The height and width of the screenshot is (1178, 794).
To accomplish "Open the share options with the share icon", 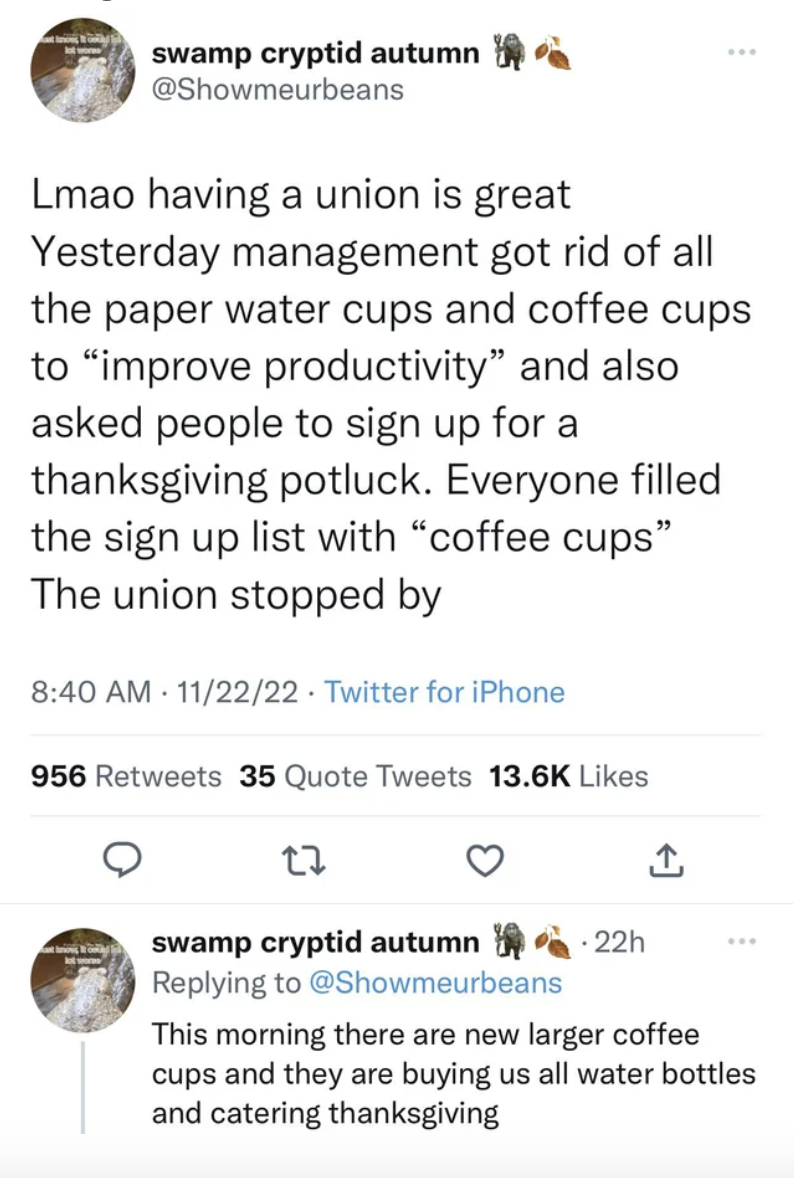I will point(666,859).
